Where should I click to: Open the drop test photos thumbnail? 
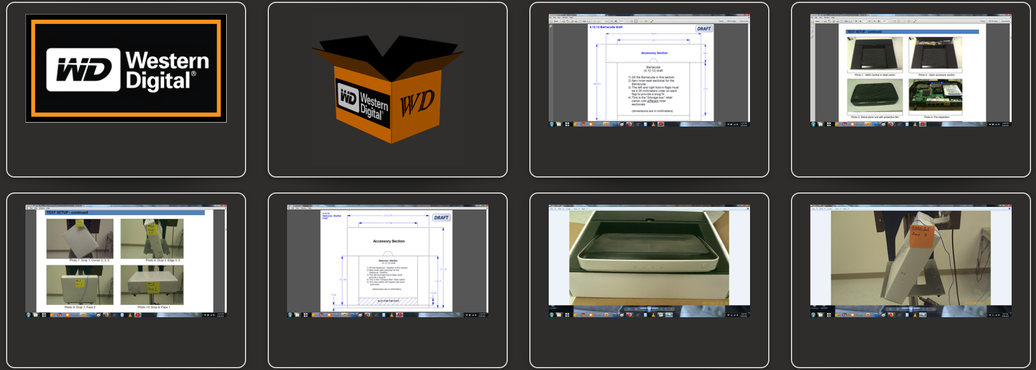click(x=126, y=261)
